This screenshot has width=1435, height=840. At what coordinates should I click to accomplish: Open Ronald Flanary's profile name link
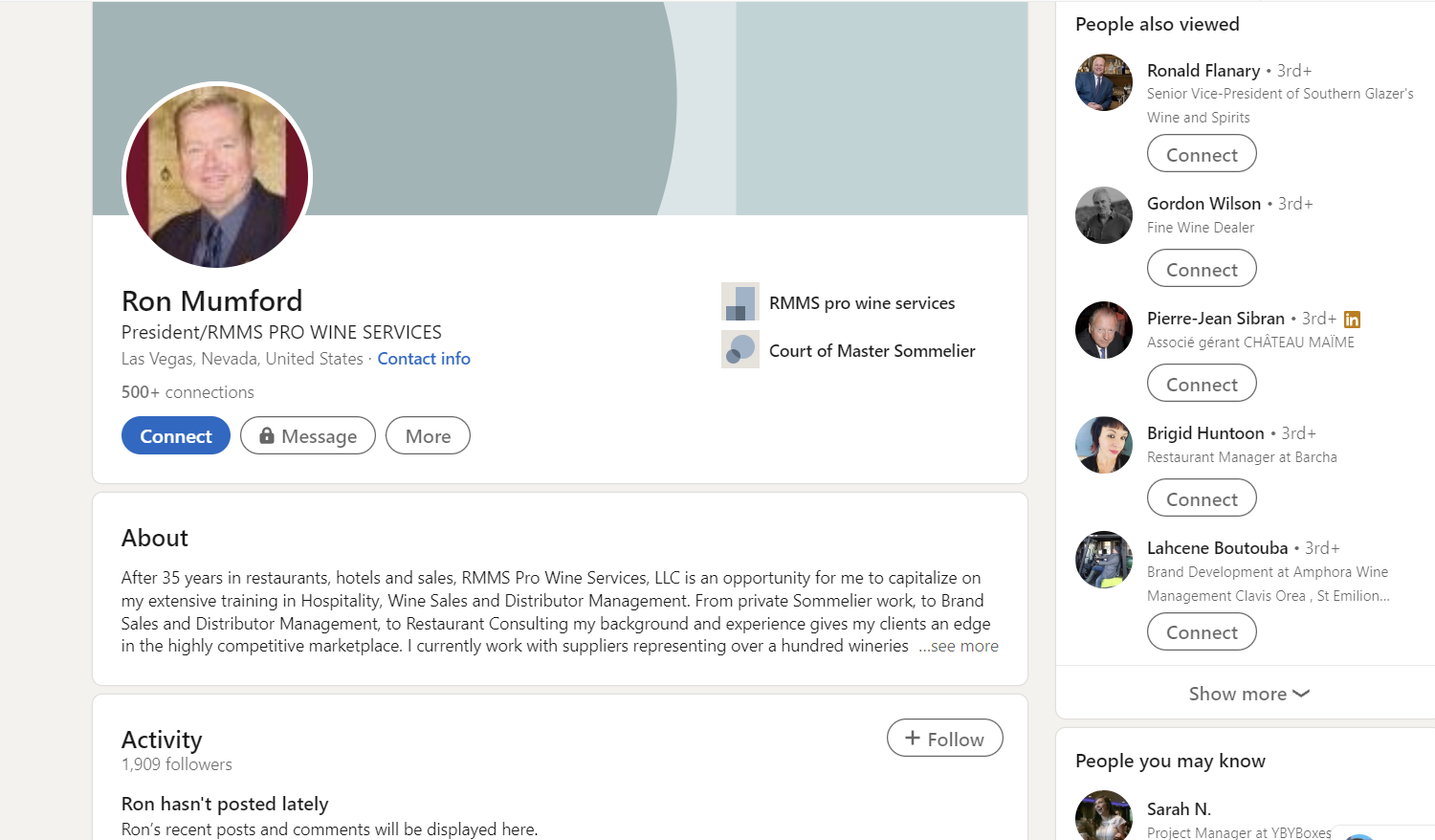(x=1203, y=71)
